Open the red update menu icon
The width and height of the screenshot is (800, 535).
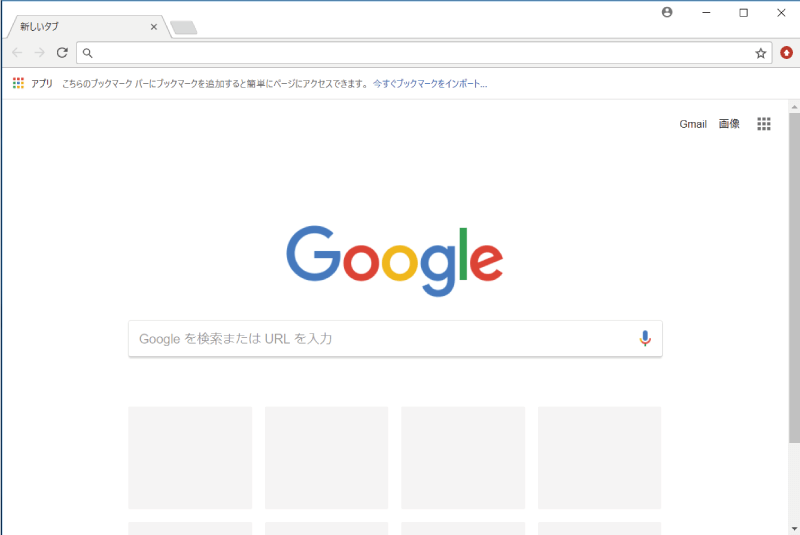tap(786, 53)
